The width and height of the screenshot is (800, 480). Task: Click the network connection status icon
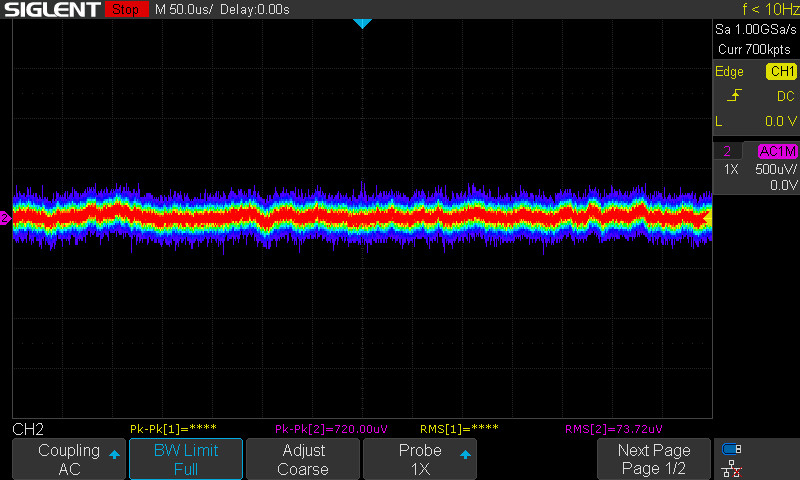click(732, 468)
